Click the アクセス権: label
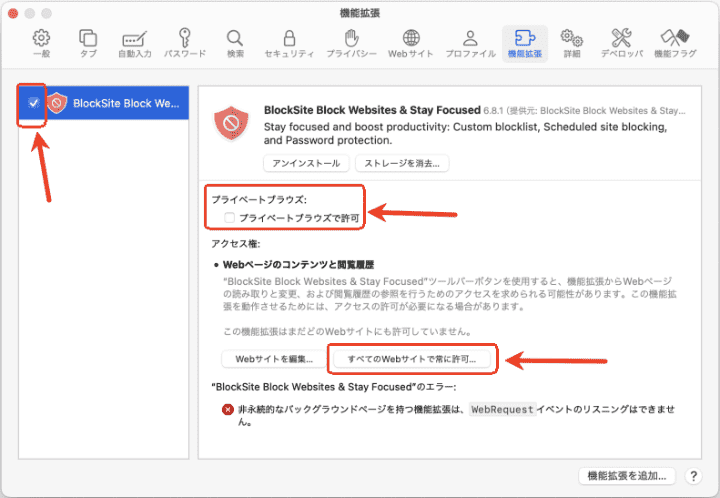This screenshot has height=498, width=720. pyautogui.click(x=236, y=244)
